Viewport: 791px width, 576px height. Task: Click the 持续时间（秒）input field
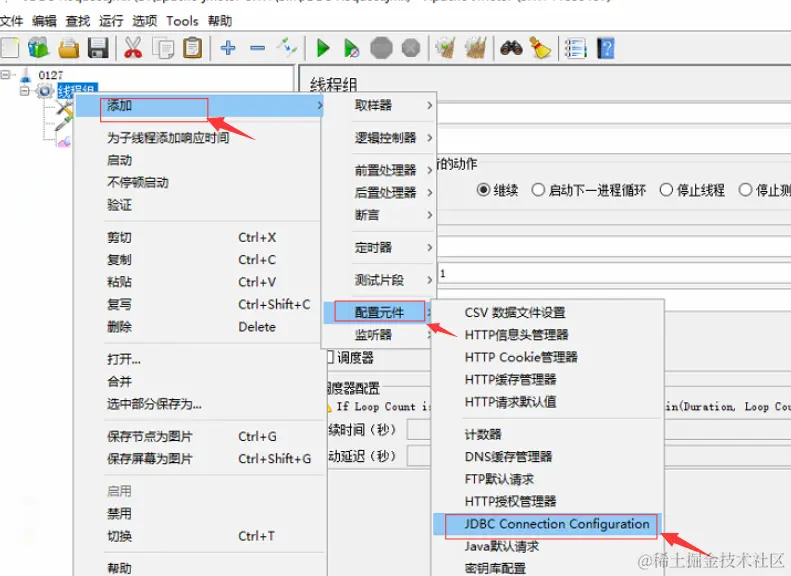[x=419, y=430]
